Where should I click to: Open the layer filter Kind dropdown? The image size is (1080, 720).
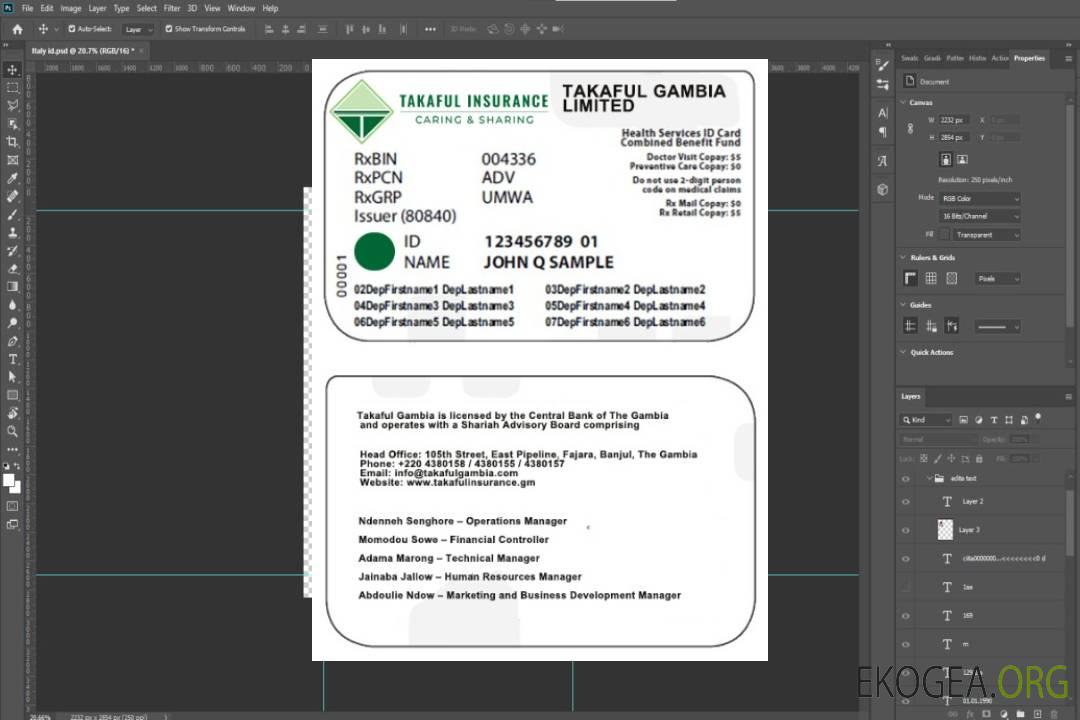(x=926, y=420)
